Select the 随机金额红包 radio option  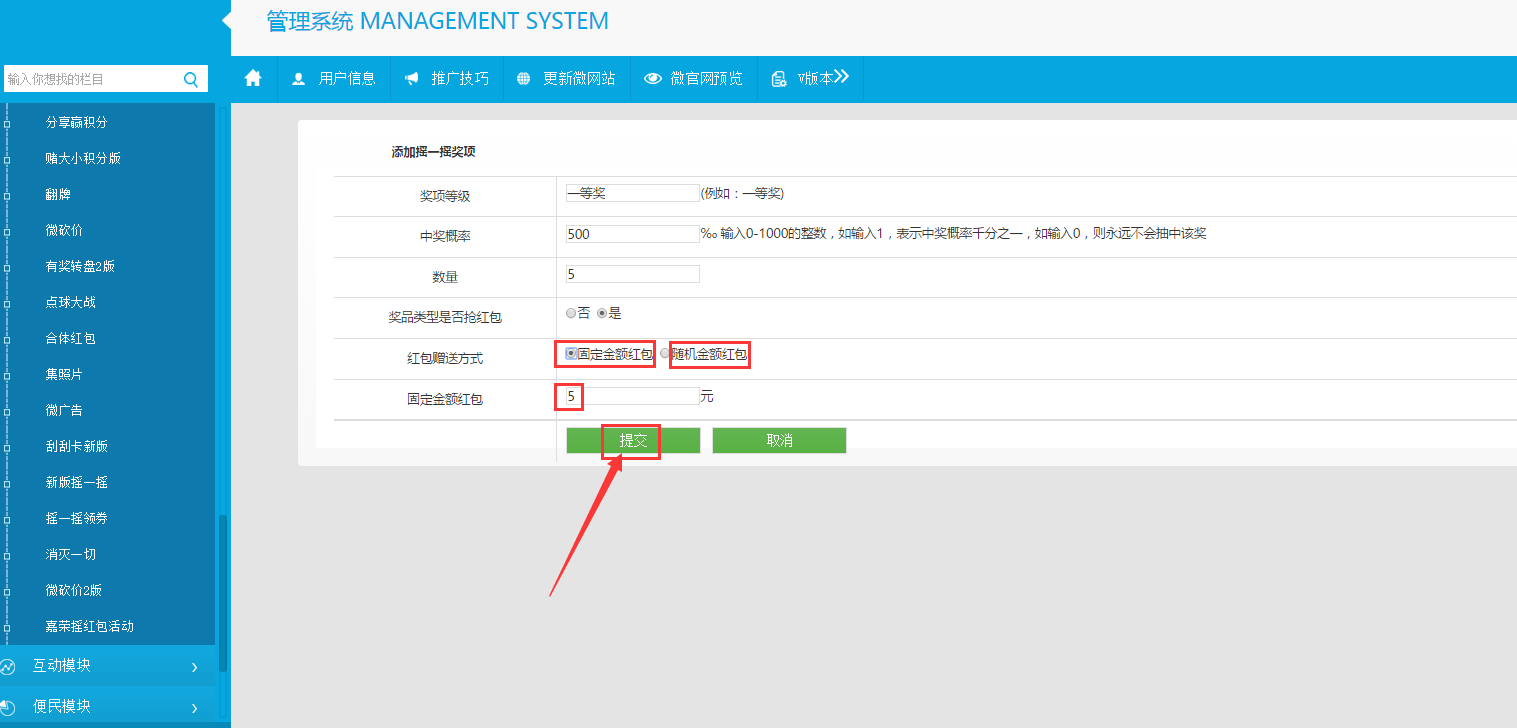[665, 353]
